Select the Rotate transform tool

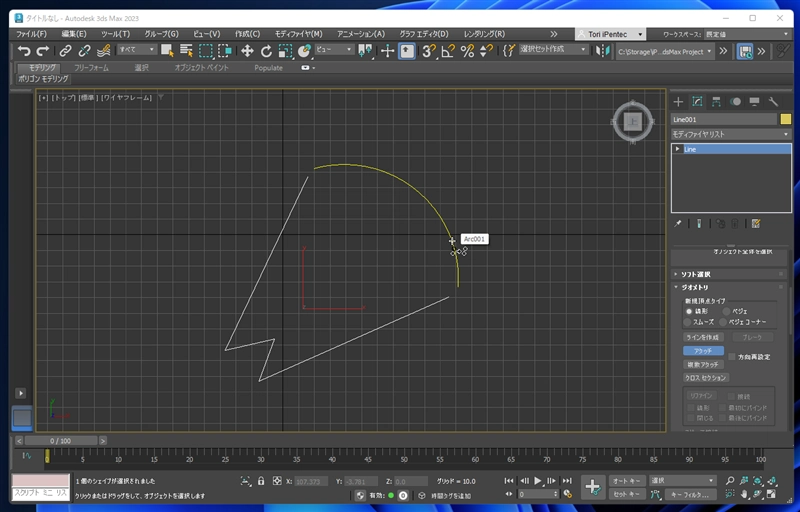tap(266, 50)
